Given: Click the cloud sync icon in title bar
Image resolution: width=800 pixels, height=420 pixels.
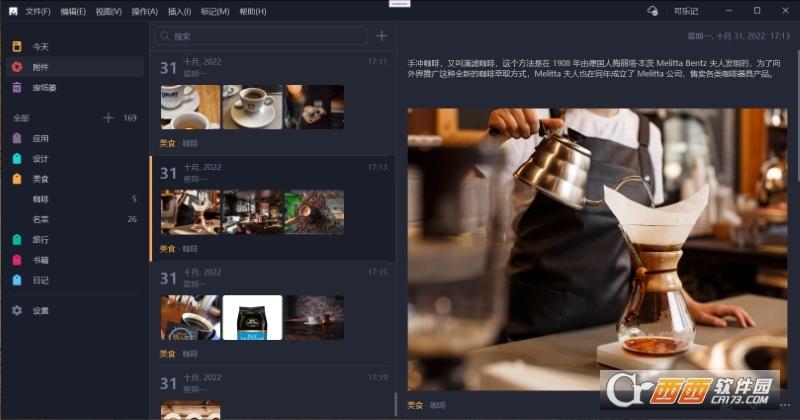Looking at the screenshot, I should [652, 11].
